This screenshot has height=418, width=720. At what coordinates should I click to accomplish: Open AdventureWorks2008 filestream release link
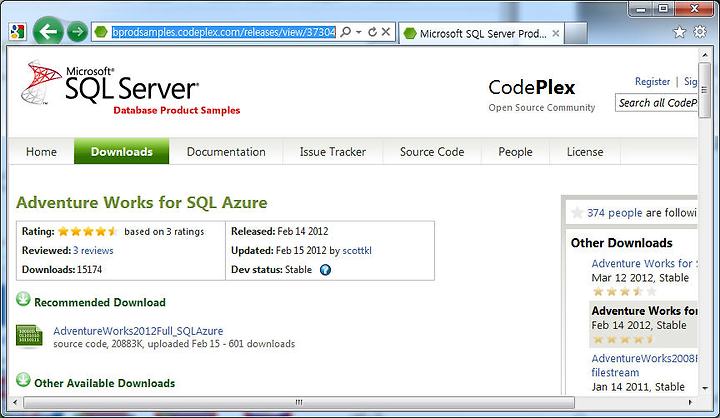coord(644,365)
